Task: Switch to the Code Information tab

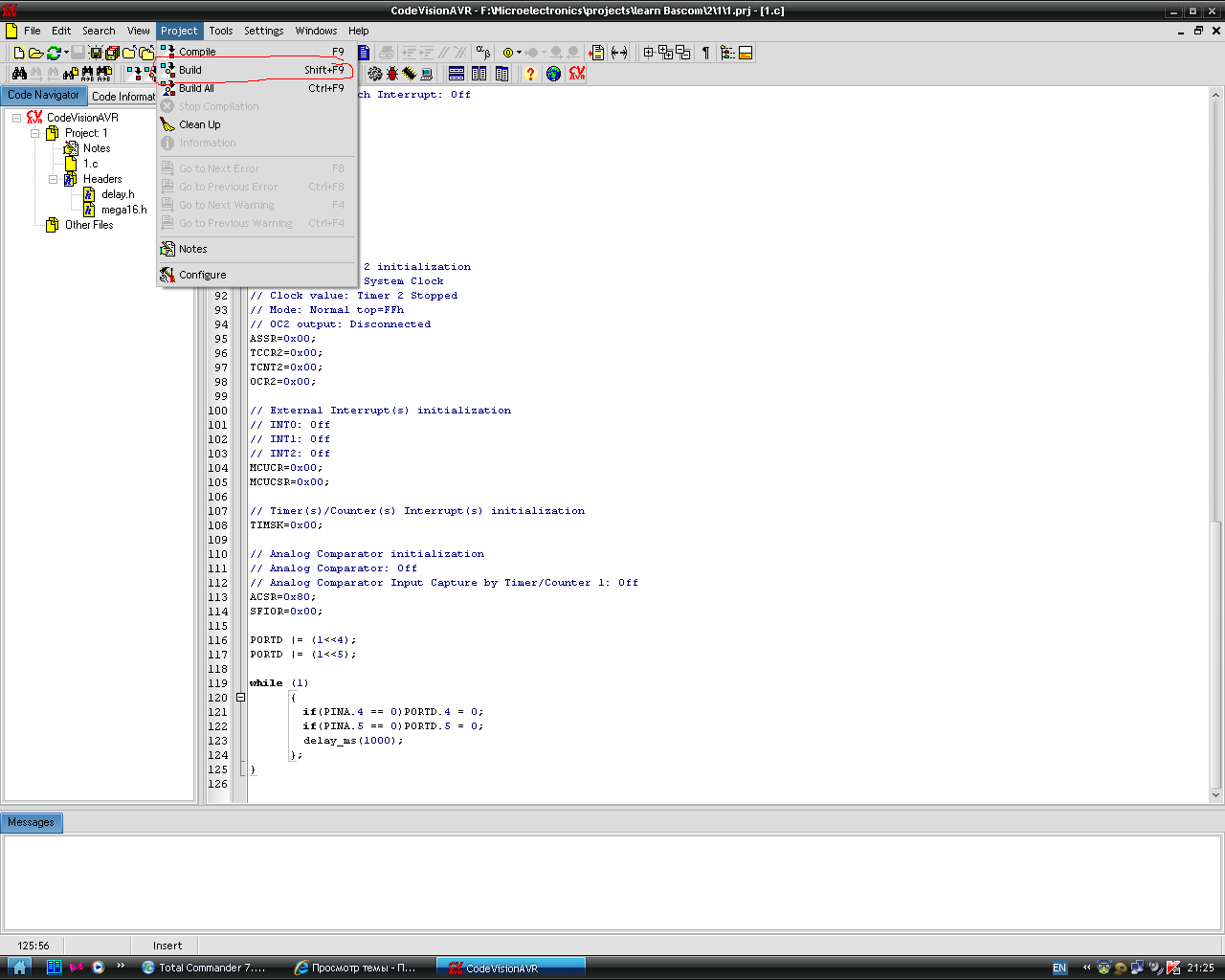Action: point(123,96)
